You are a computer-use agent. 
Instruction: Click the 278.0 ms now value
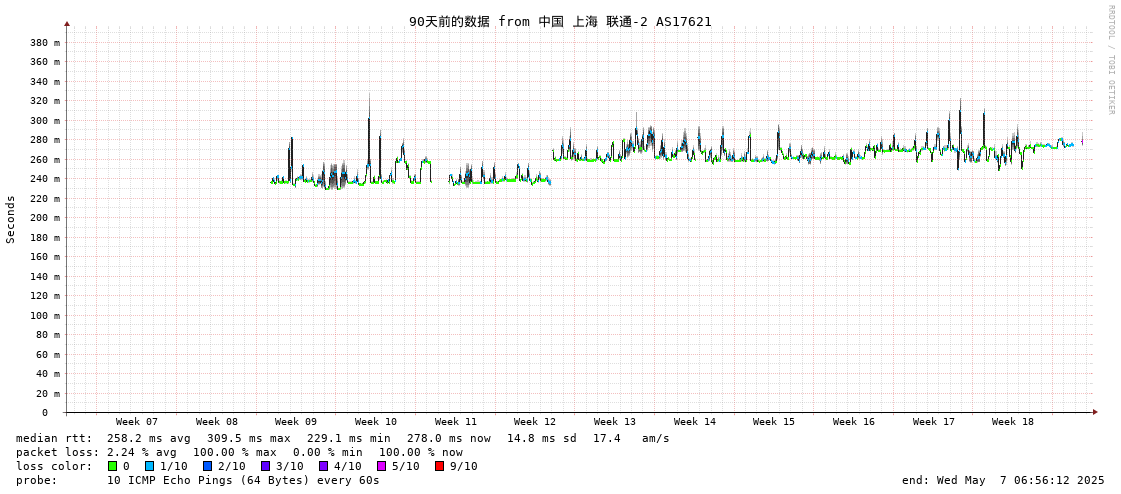(x=449, y=438)
